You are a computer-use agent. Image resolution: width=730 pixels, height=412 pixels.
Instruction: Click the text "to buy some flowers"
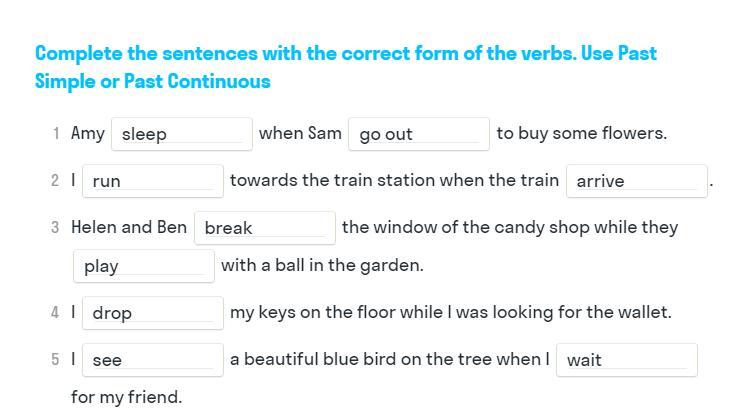[x=581, y=133]
